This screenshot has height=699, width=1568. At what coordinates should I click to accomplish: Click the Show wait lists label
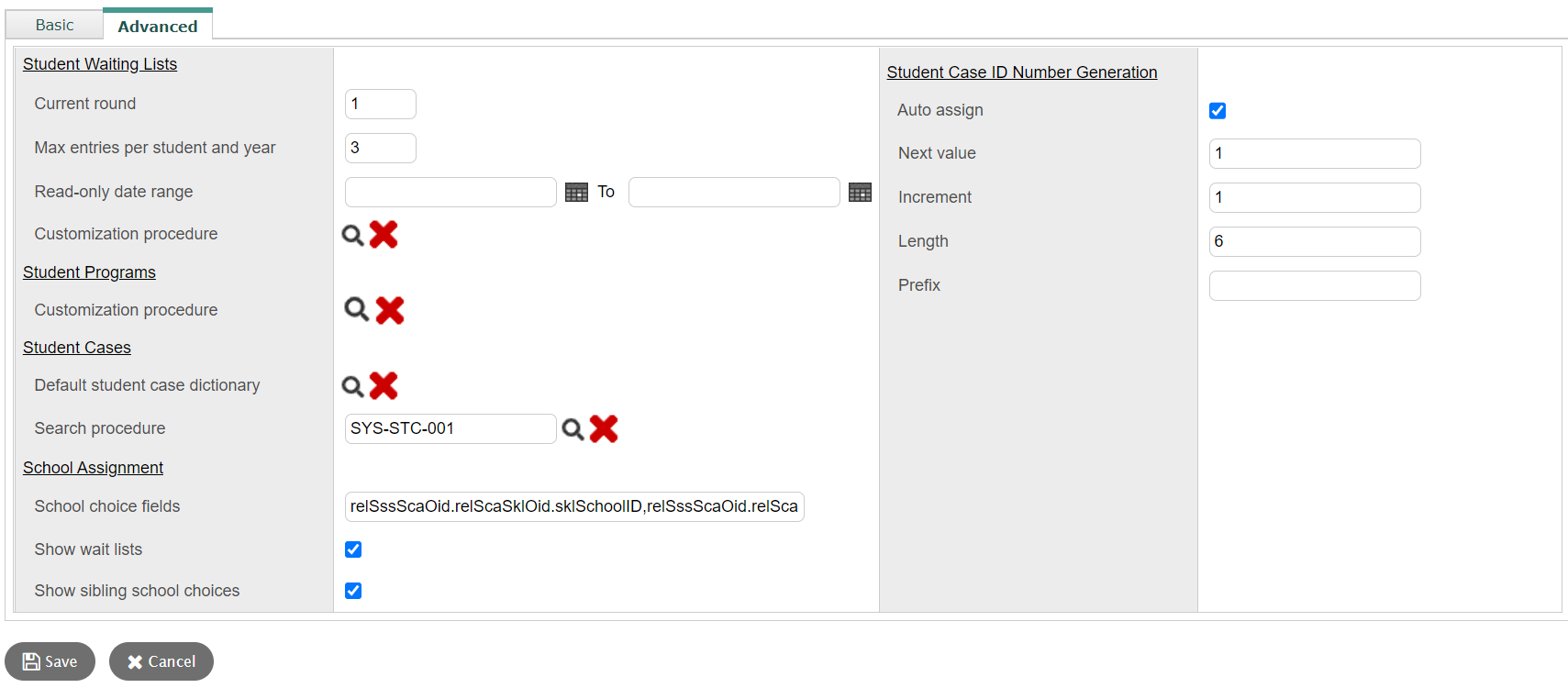[88, 549]
